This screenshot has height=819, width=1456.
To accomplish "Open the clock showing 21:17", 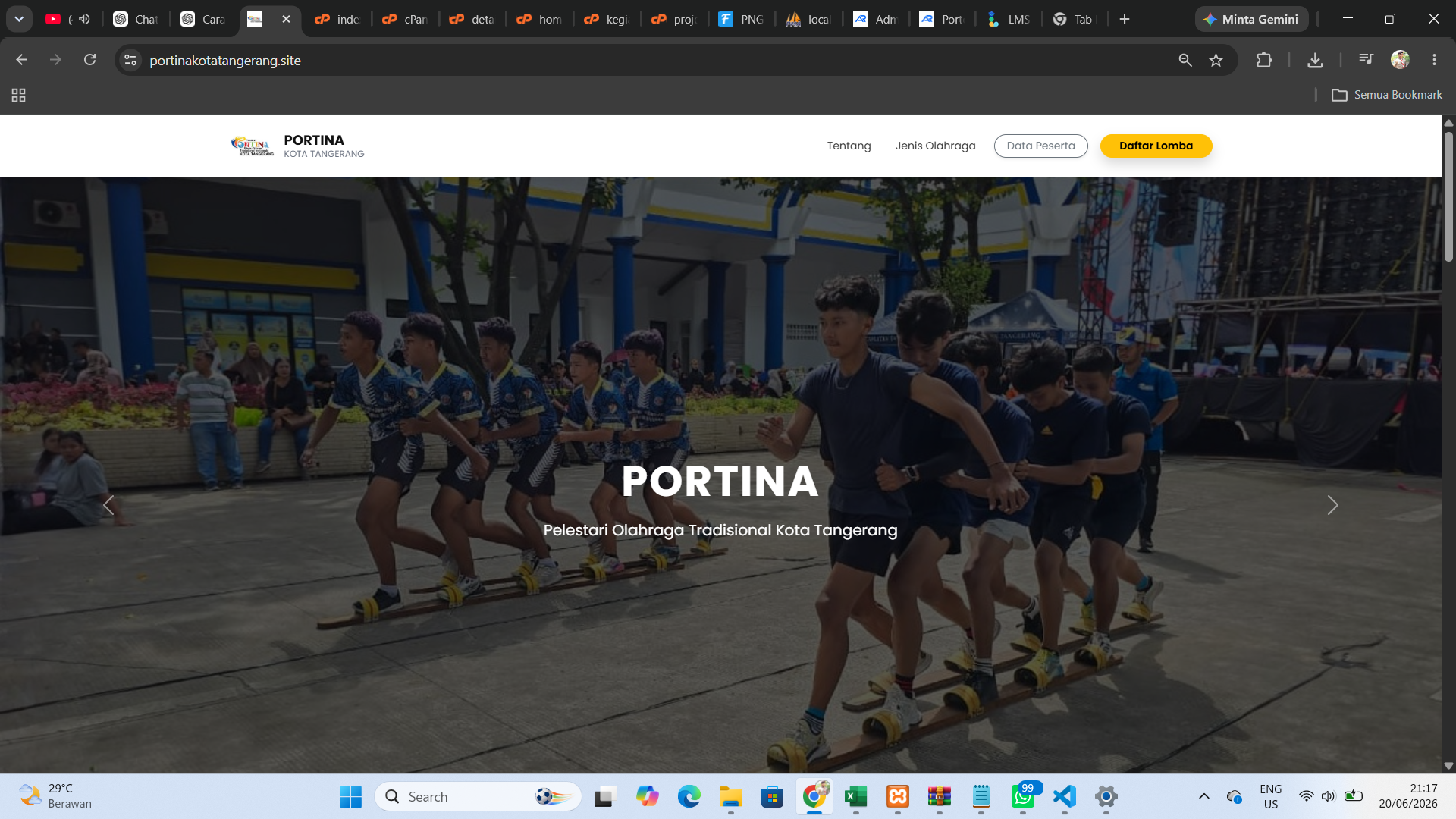I will (x=1408, y=796).
